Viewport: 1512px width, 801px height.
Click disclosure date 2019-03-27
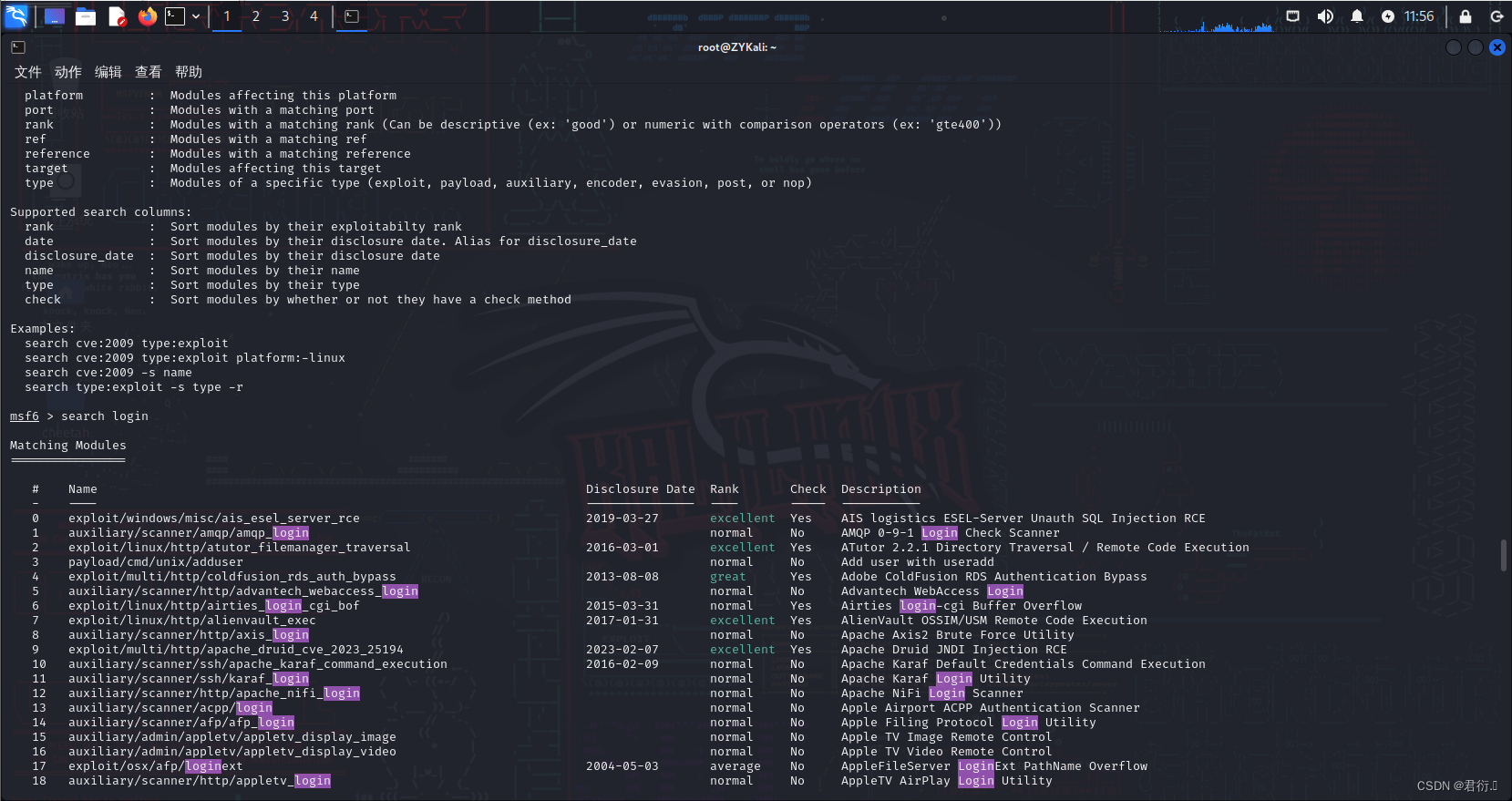coord(622,519)
